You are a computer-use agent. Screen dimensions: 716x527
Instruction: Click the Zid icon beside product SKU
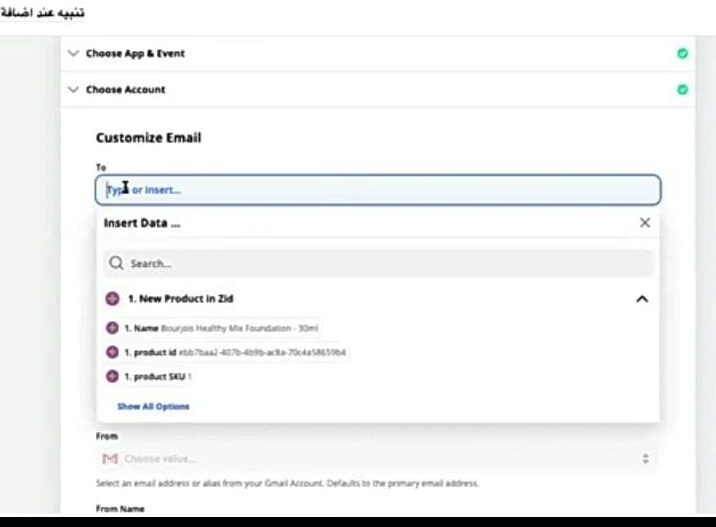tap(112, 376)
